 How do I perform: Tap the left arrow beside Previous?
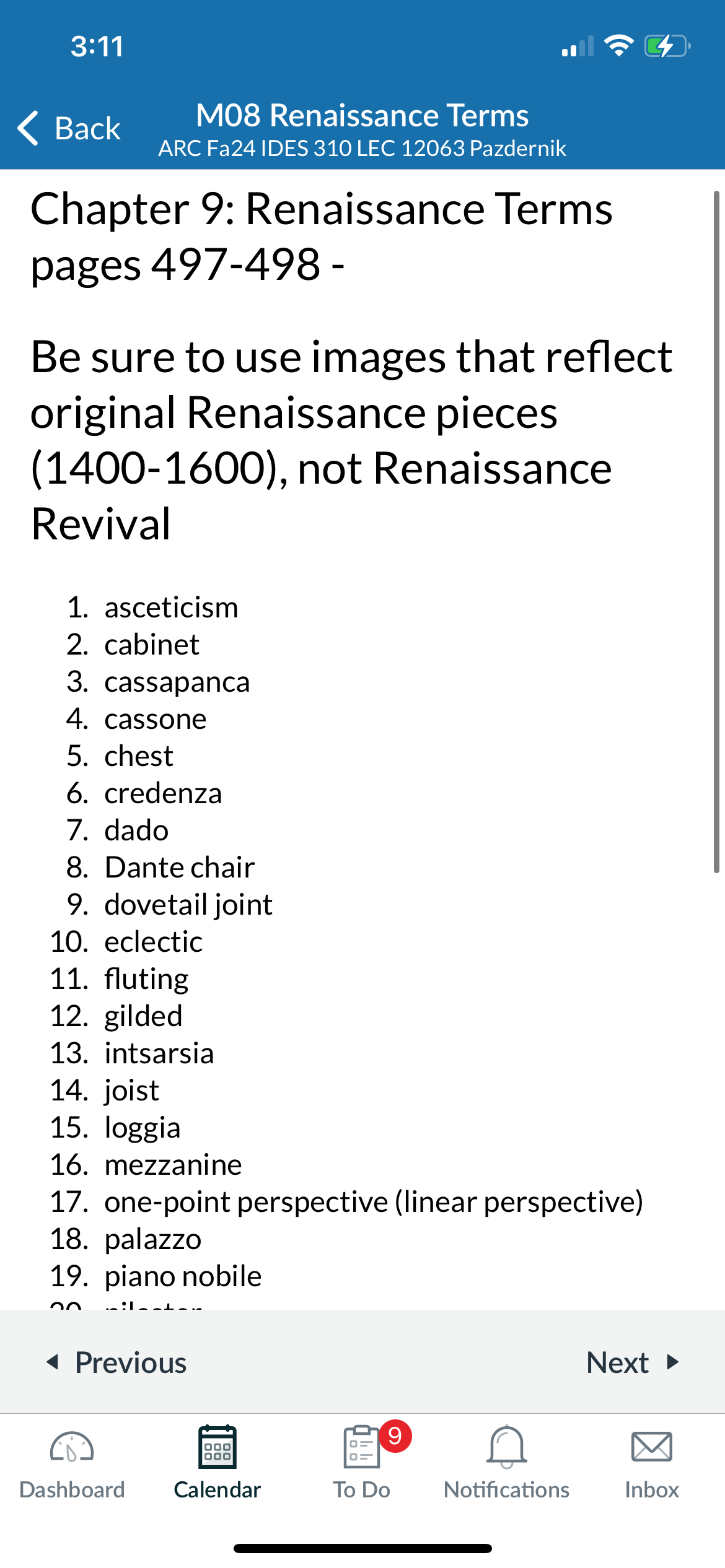pyautogui.click(x=53, y=1362)
